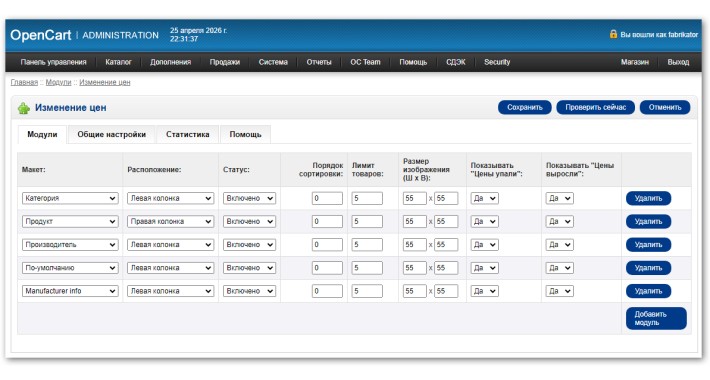Follow the Главная breadcrumb link
Screen dimensions: 710x380
point(24,82)
